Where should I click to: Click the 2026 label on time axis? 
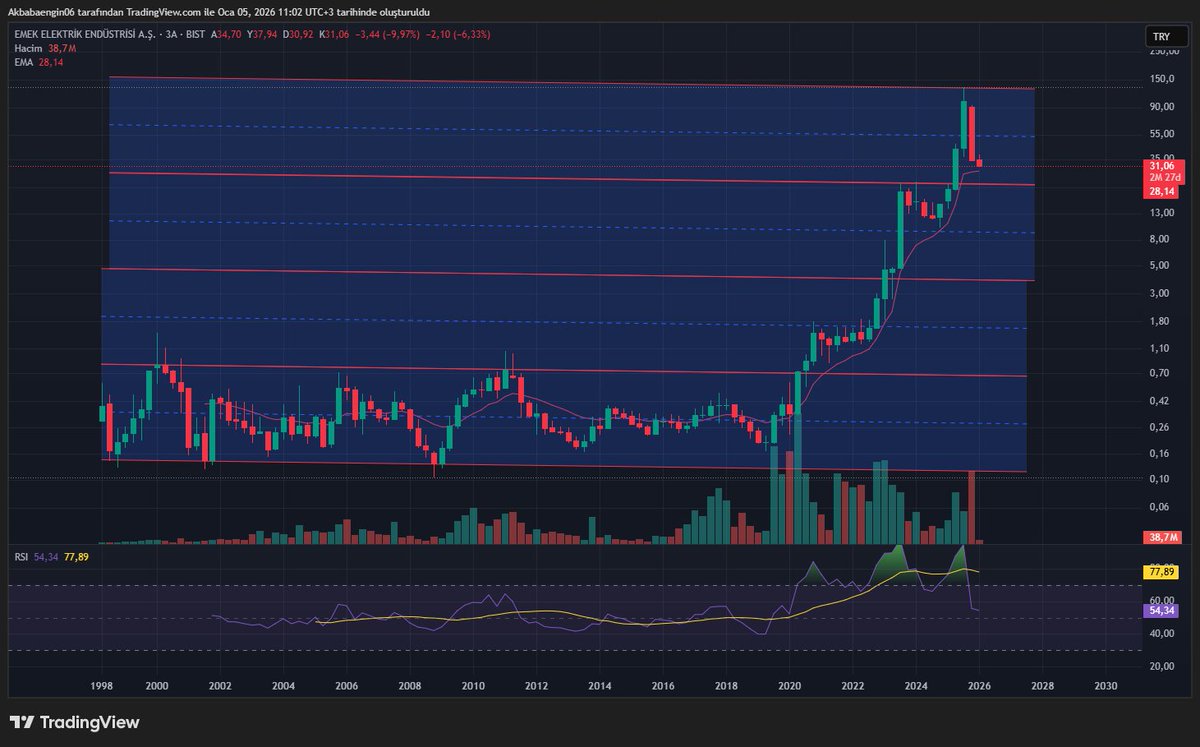click(979, 687)
